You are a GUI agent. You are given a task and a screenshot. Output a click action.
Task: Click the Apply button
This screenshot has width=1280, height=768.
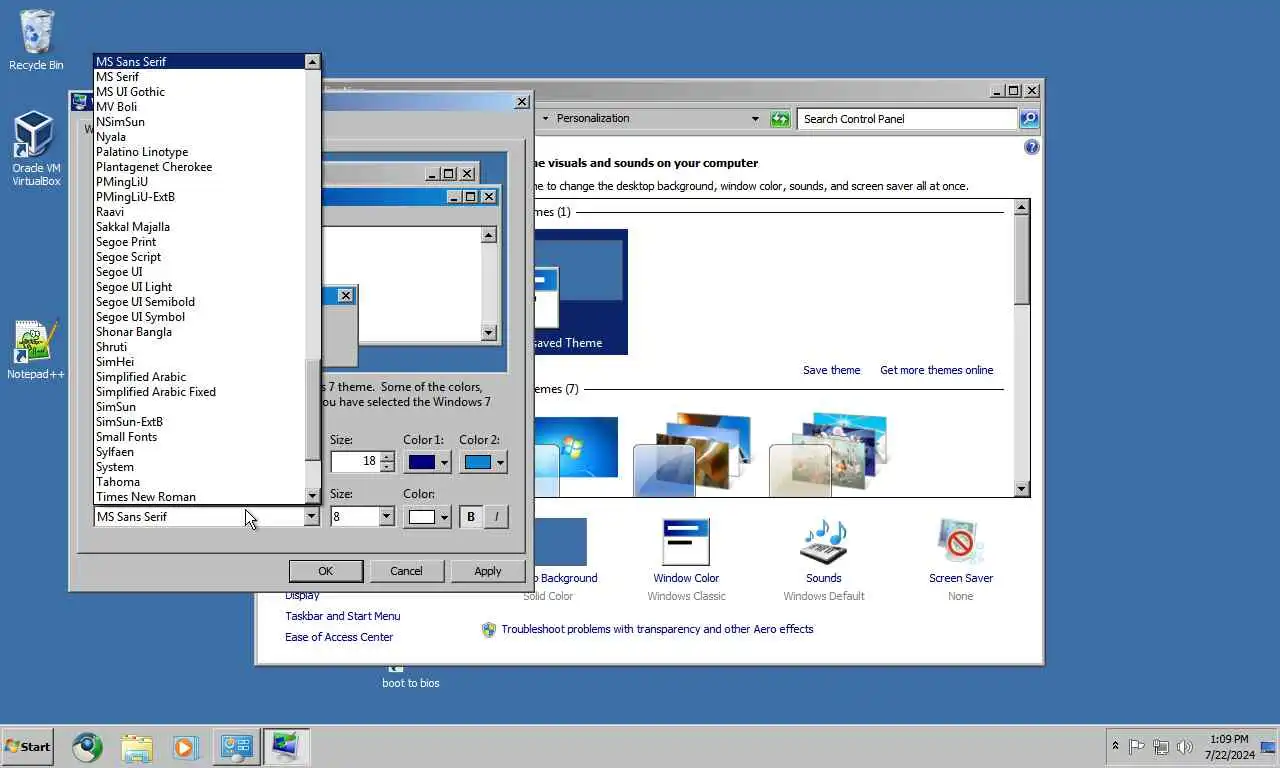click(x=488, y=571)
